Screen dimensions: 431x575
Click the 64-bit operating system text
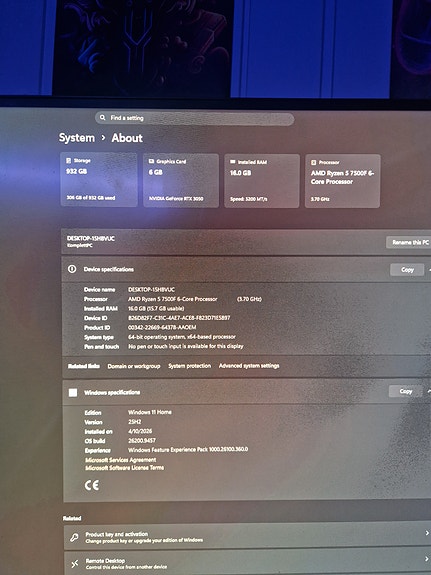click(x=182, y=337)
